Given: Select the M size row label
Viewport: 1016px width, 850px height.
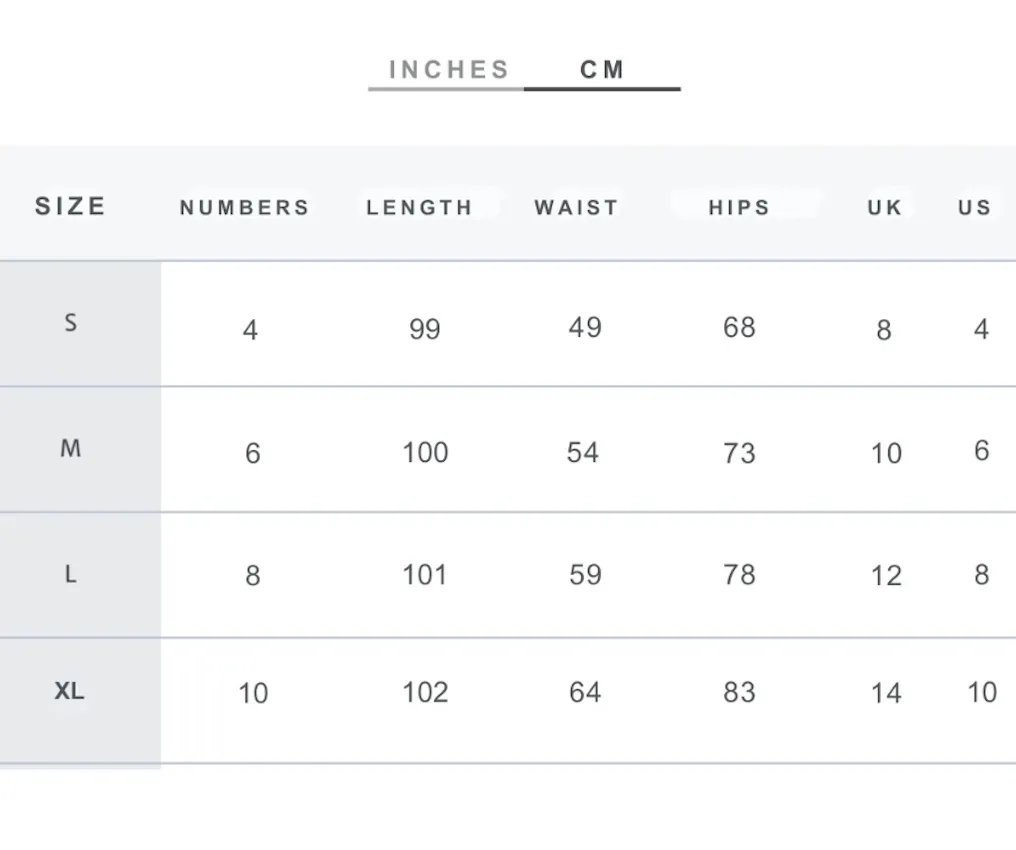Looking at the screenshot, I should (71, 448).
